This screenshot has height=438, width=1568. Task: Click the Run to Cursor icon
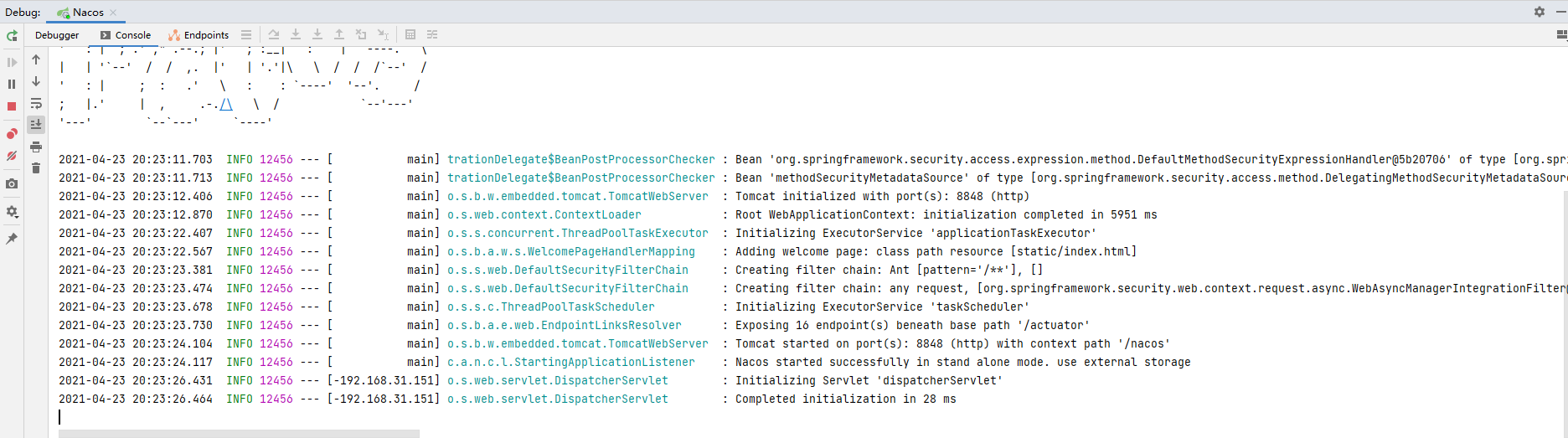pyautogui.click(x=383, y=34)
